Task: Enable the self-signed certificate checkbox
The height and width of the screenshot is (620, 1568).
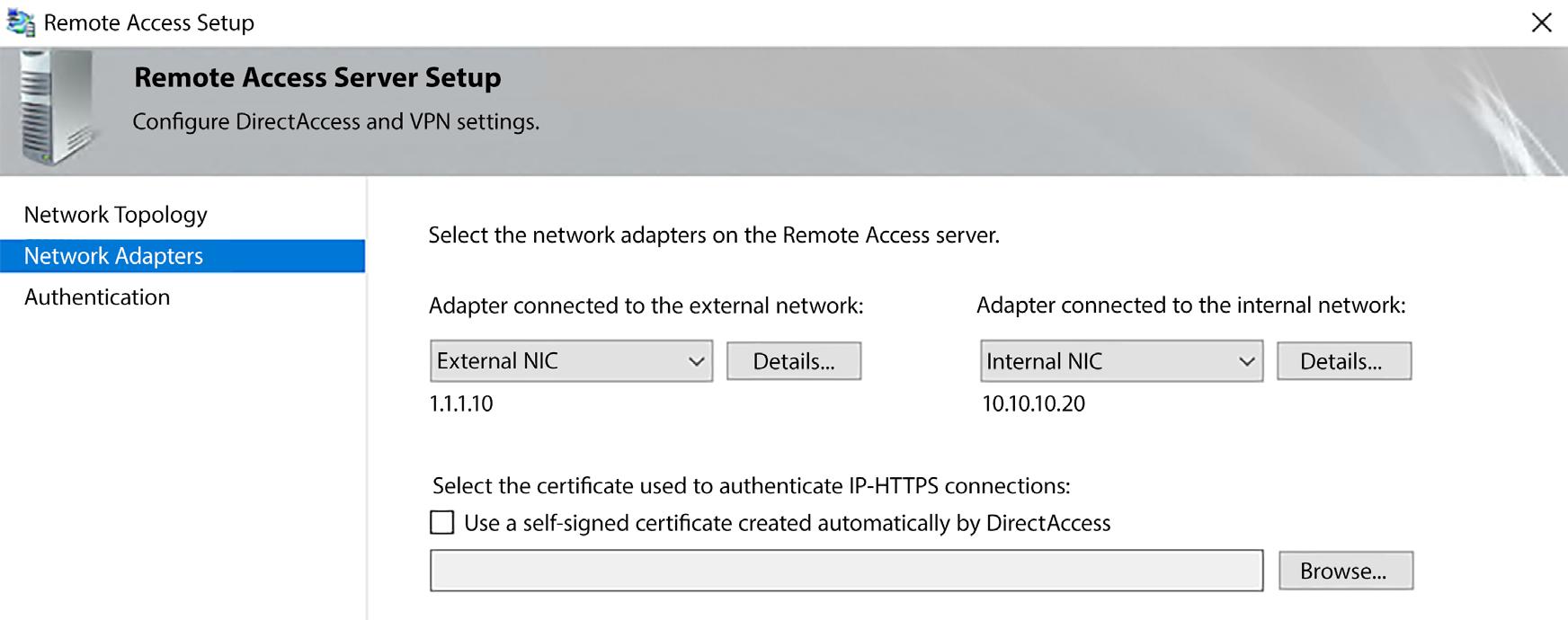Action: point(442,523)
